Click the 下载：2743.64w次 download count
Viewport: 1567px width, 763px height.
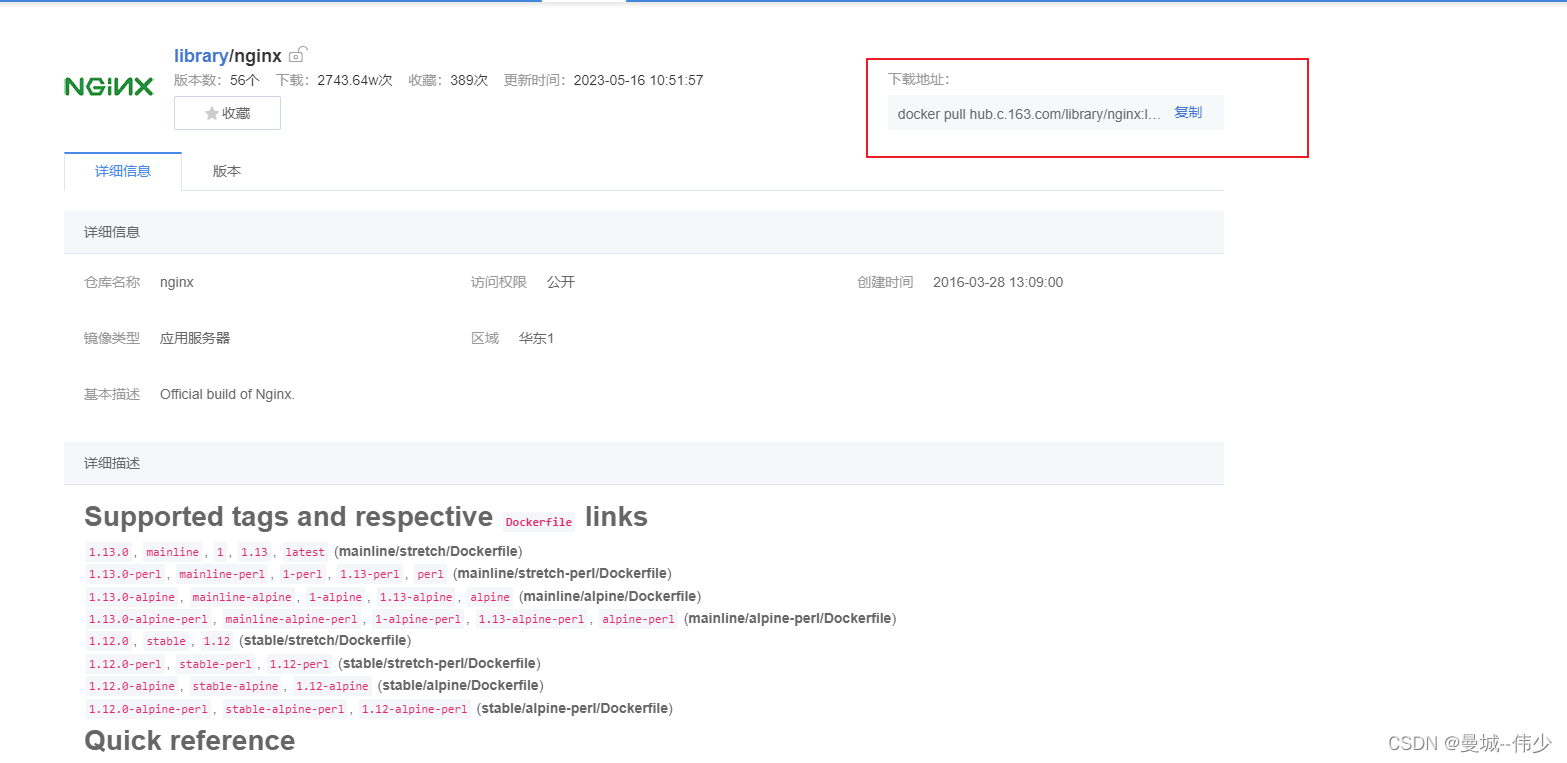pos(334,80)
